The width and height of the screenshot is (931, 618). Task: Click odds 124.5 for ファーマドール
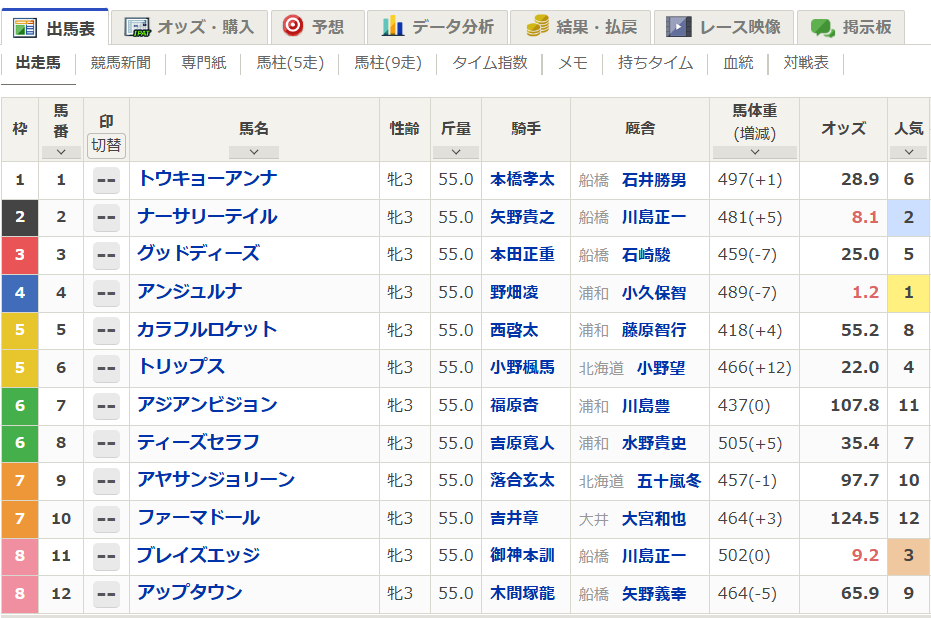(854, 518)
